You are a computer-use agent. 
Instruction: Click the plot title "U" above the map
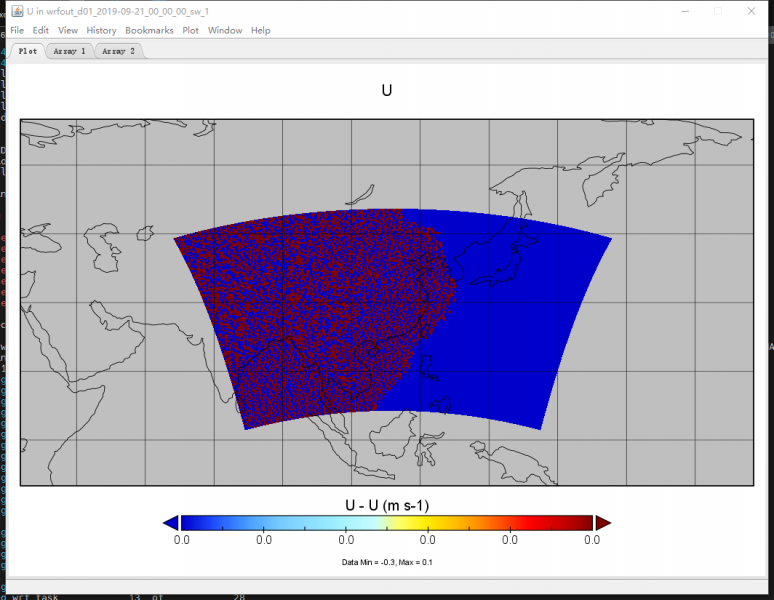coord(387,91)
